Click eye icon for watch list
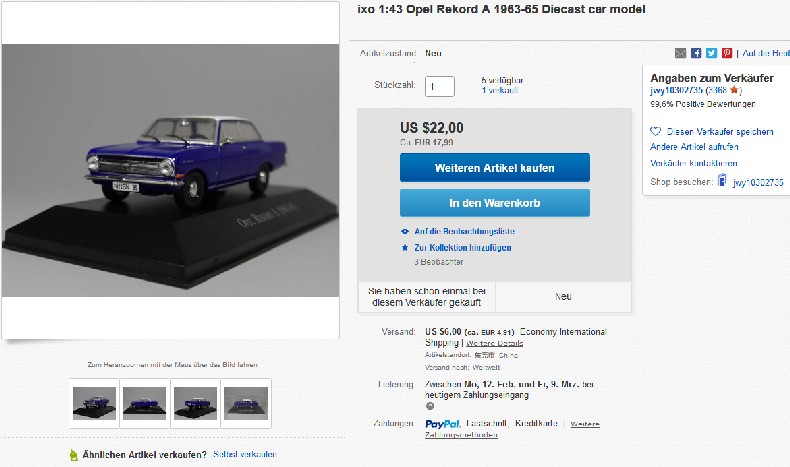Image resolution: width=790 pixels, height=467 pixels. click(x=405, y=231)
